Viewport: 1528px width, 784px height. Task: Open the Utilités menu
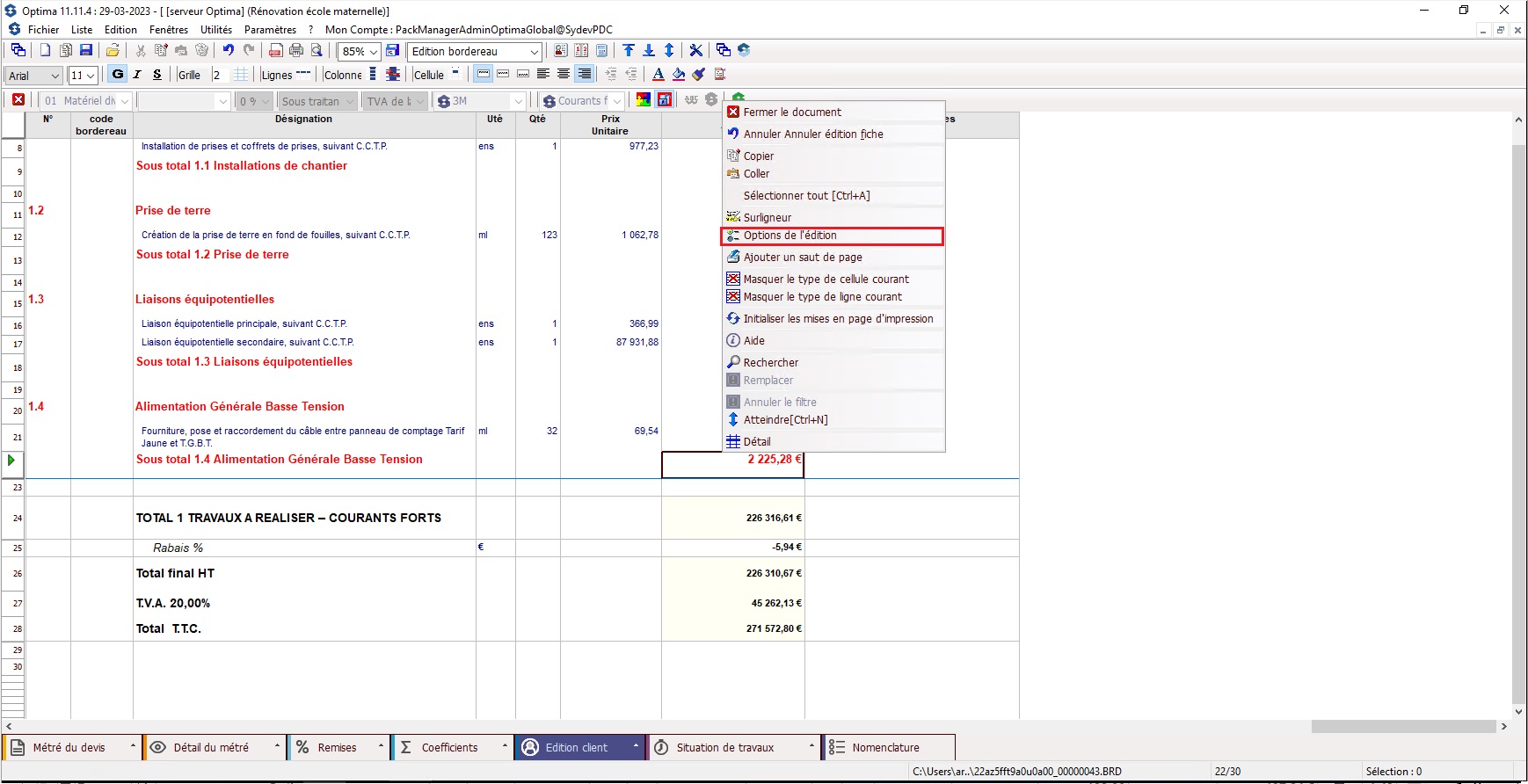click(216, 29)
